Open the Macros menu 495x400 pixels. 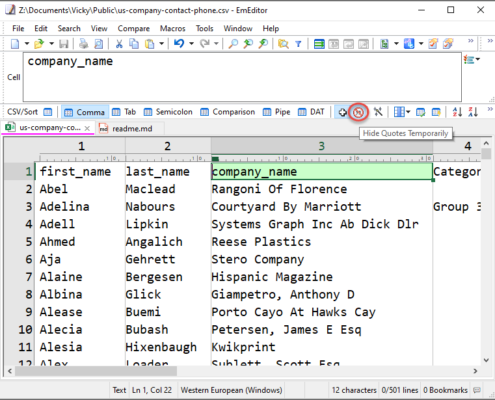coord(172,29)
